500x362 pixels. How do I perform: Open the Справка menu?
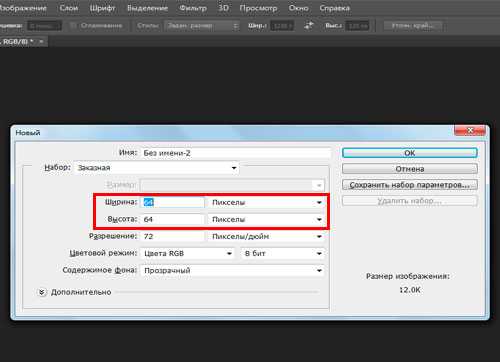pyautogui.click(x=334, y=8)
